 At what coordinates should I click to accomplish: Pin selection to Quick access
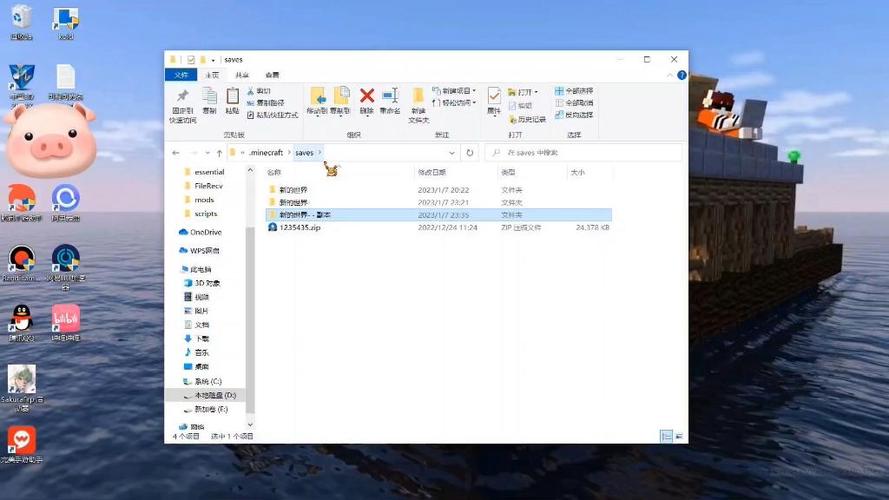[x=183, y=106]
